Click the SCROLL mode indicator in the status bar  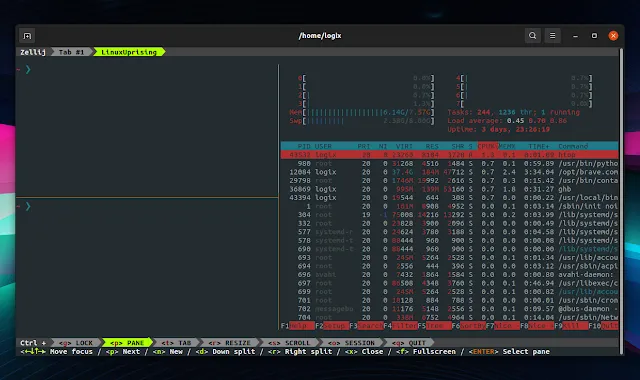point(289,342)
